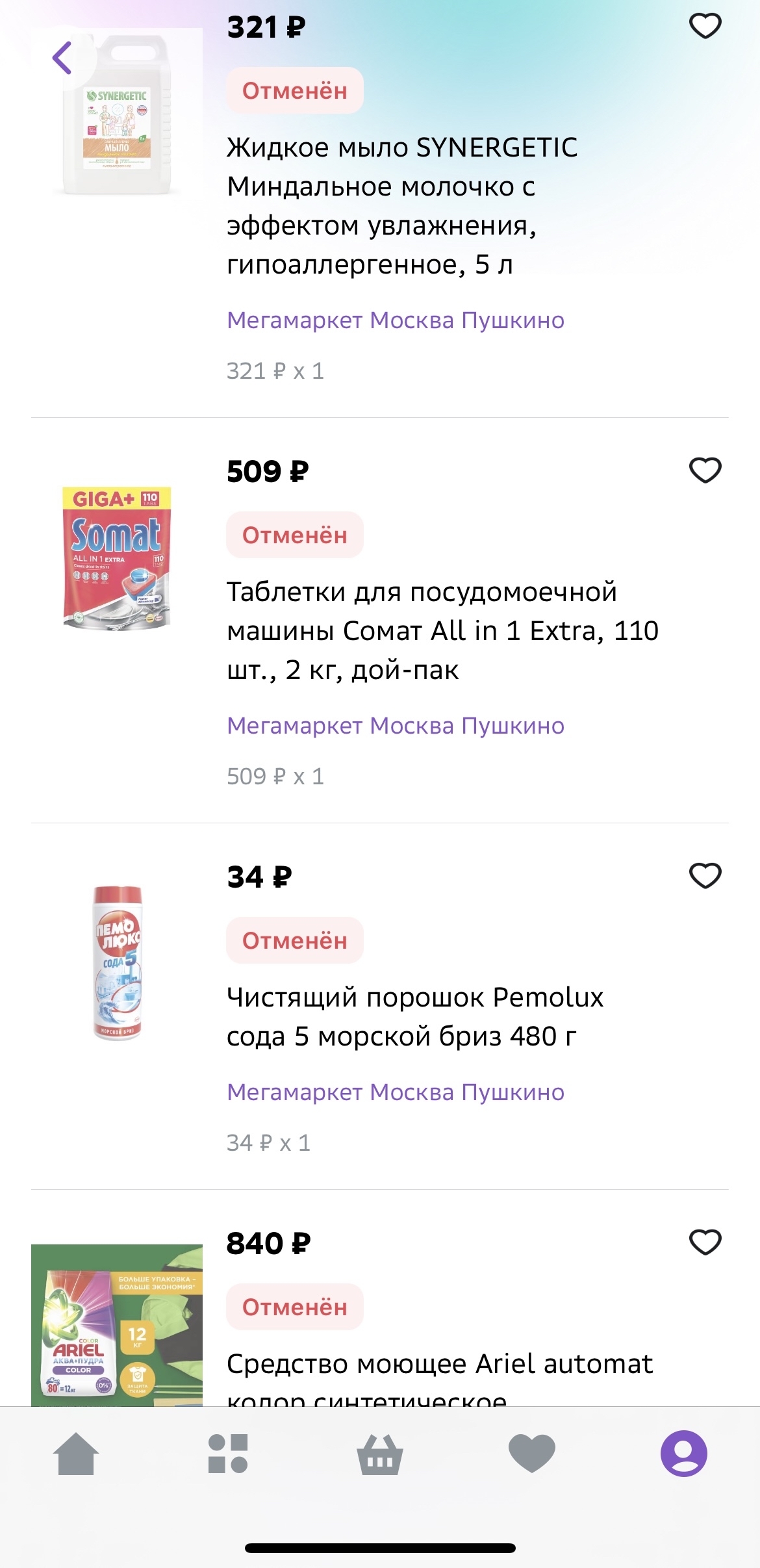Open the profile tab icon
Viewport: 760px width, 1568px height.
point(683,1453)
